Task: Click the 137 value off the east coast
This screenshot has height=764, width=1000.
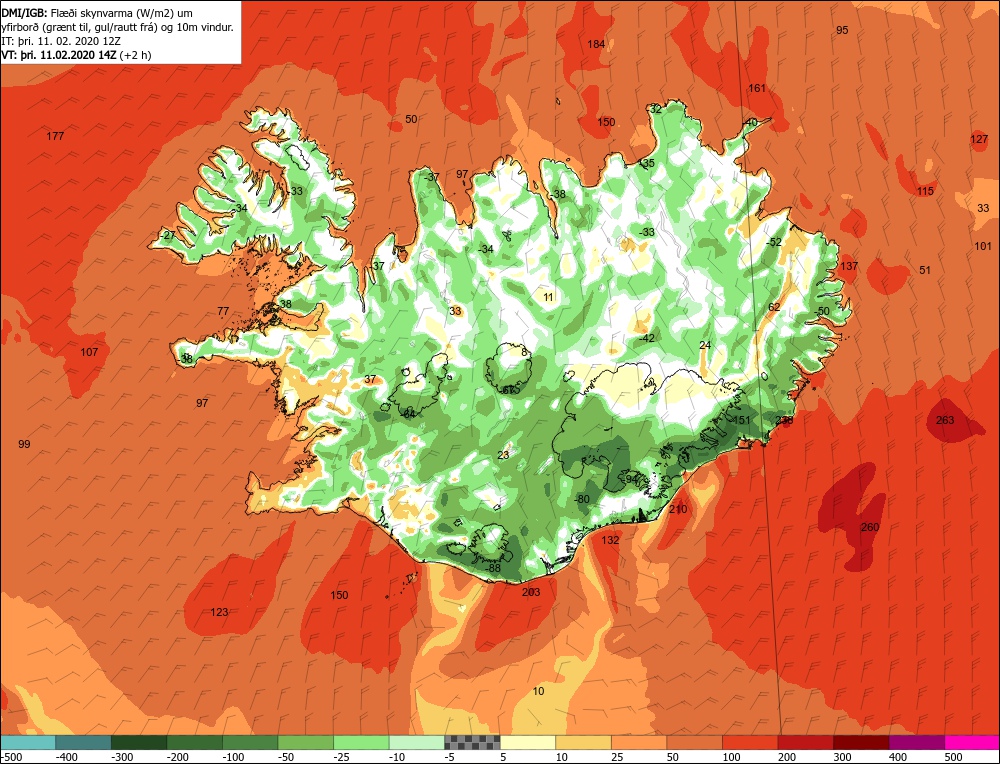Action: (x=849, y=266)
